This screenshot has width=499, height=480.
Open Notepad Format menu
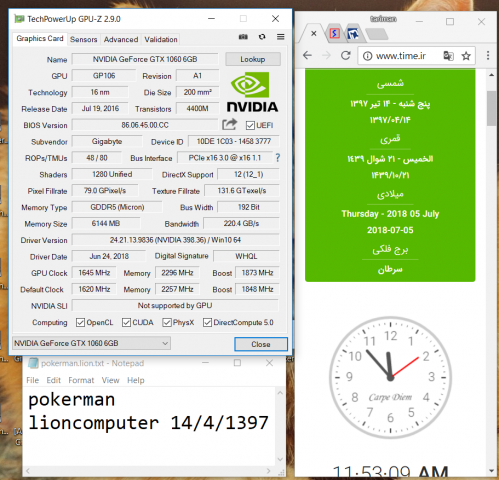coord(81,380)
